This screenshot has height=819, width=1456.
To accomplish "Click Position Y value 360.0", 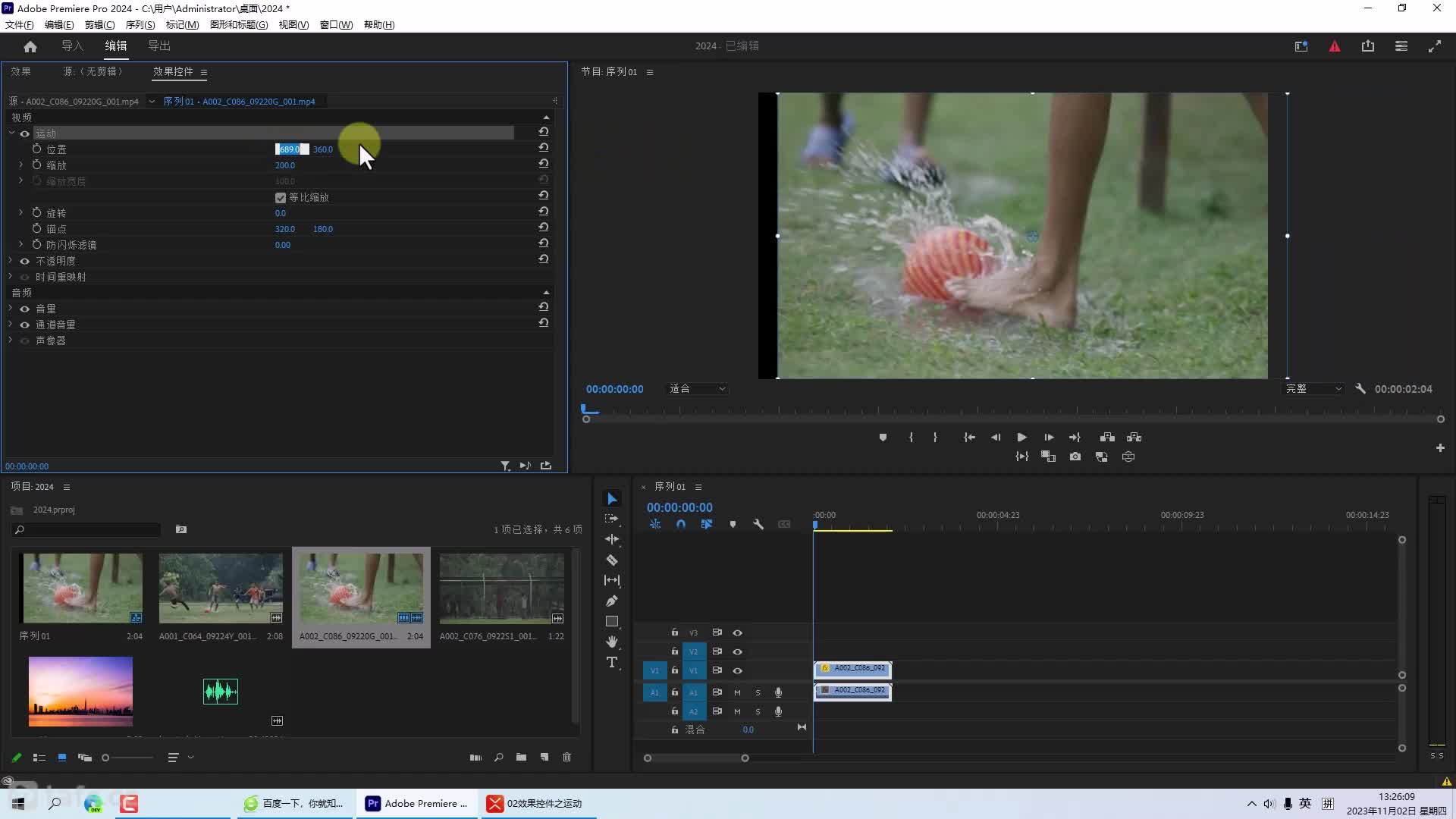I will click(x=323, y=149).
